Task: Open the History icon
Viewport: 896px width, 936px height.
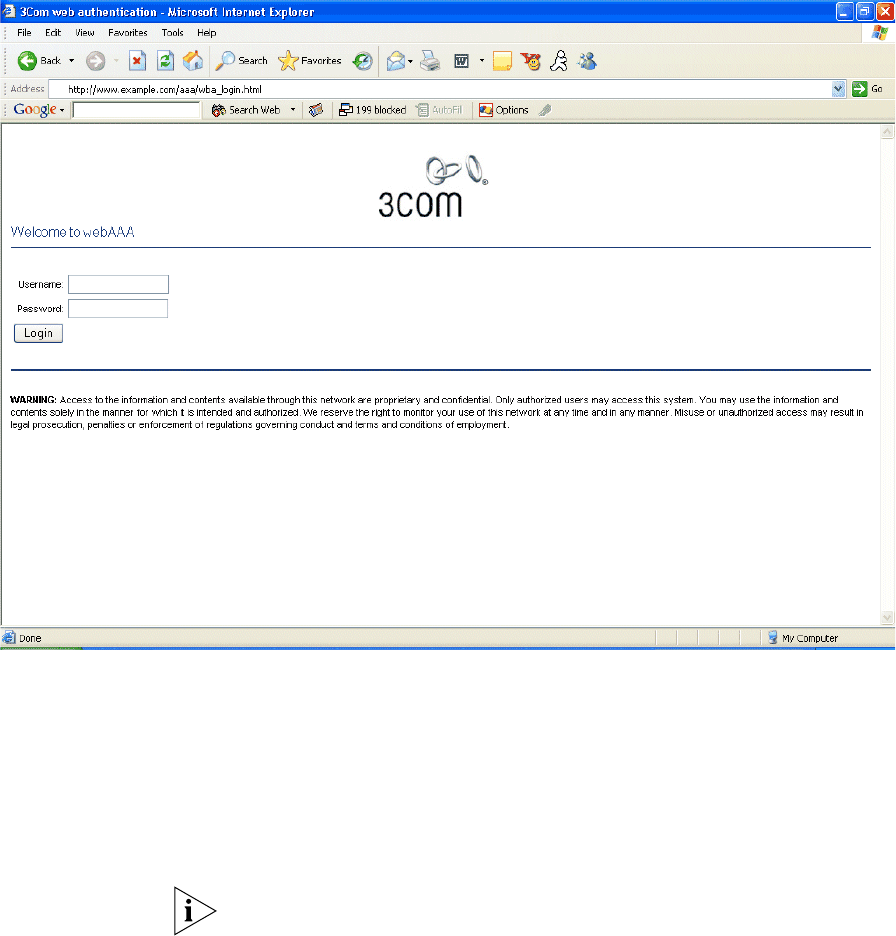Action: coord(362,60)
